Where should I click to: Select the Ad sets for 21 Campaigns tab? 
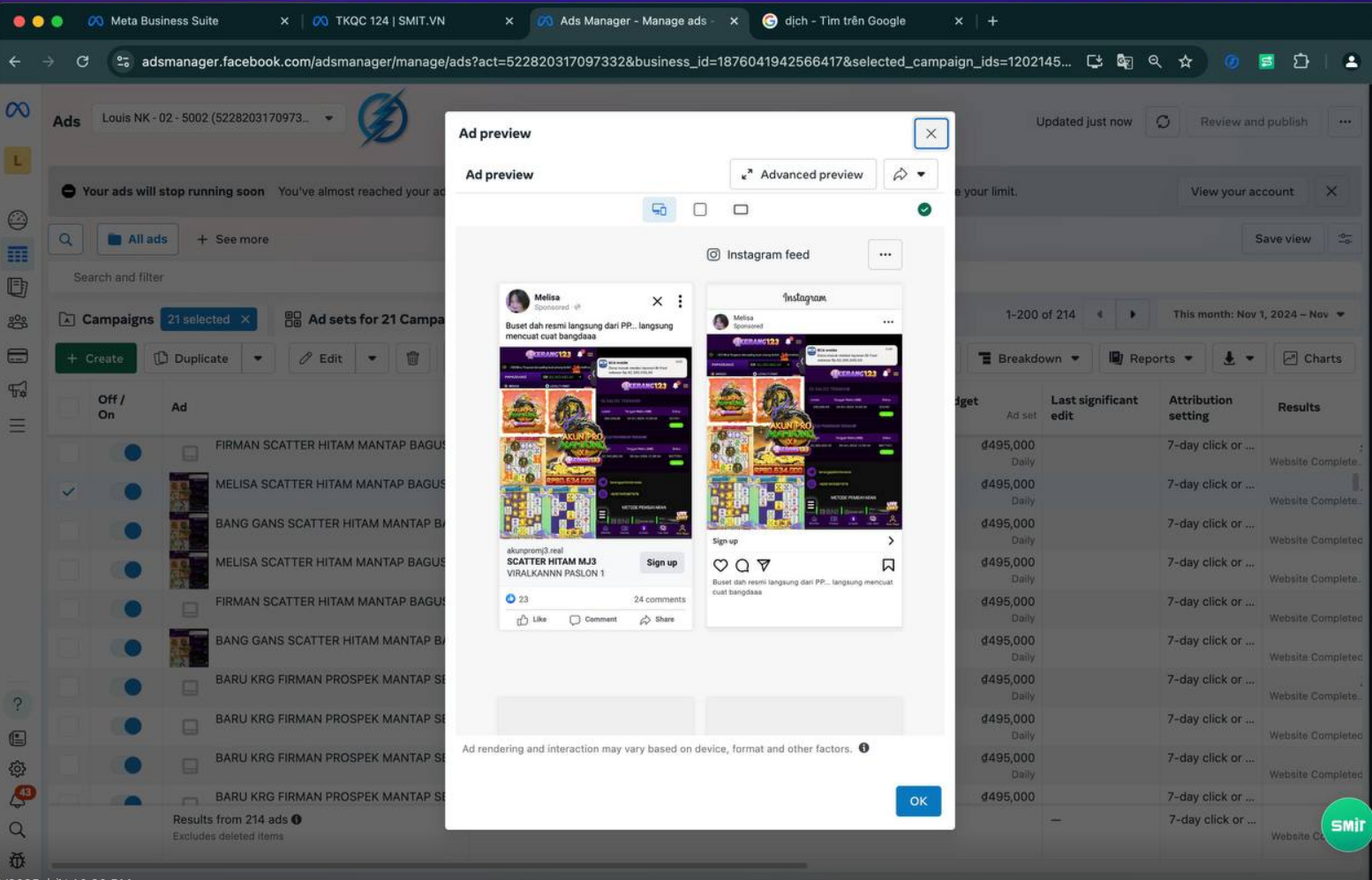[364, 320]
